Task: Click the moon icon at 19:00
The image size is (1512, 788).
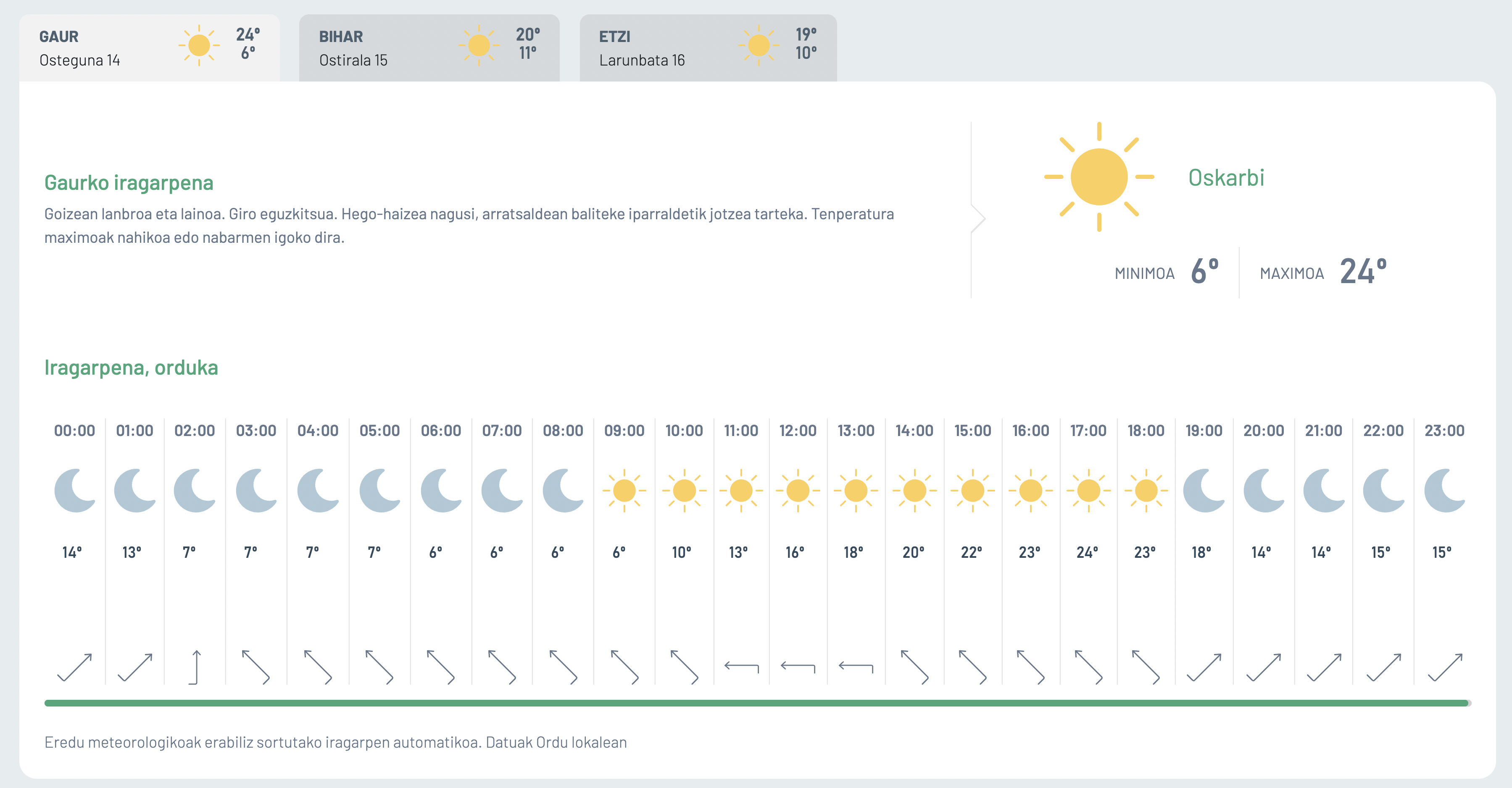Action: coord(1204,491)
